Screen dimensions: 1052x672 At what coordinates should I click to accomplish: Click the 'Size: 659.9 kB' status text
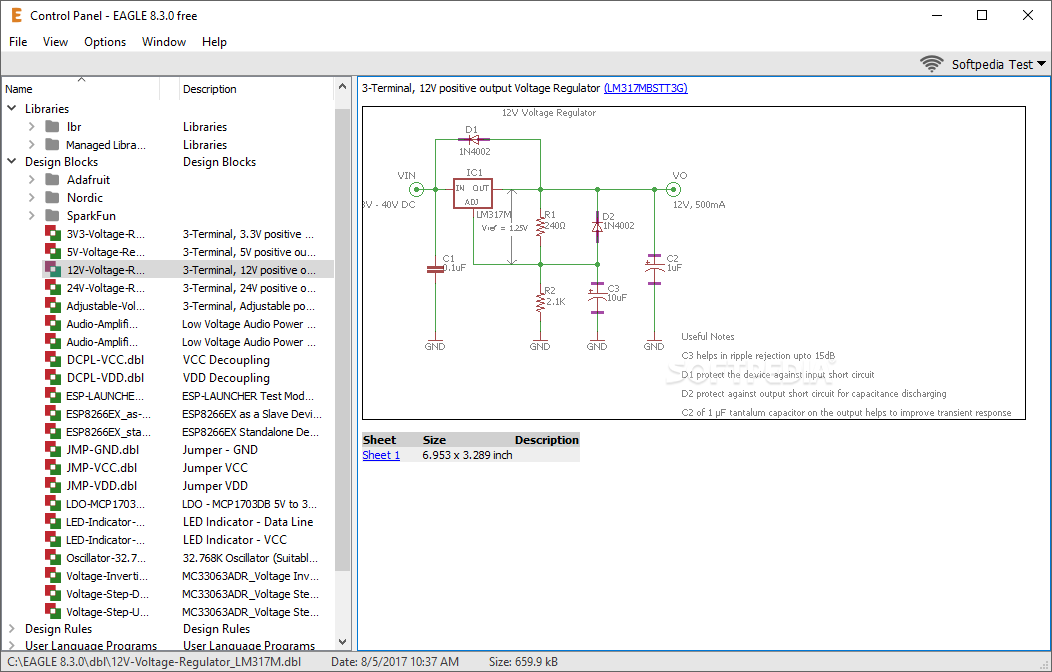(523, 662)
